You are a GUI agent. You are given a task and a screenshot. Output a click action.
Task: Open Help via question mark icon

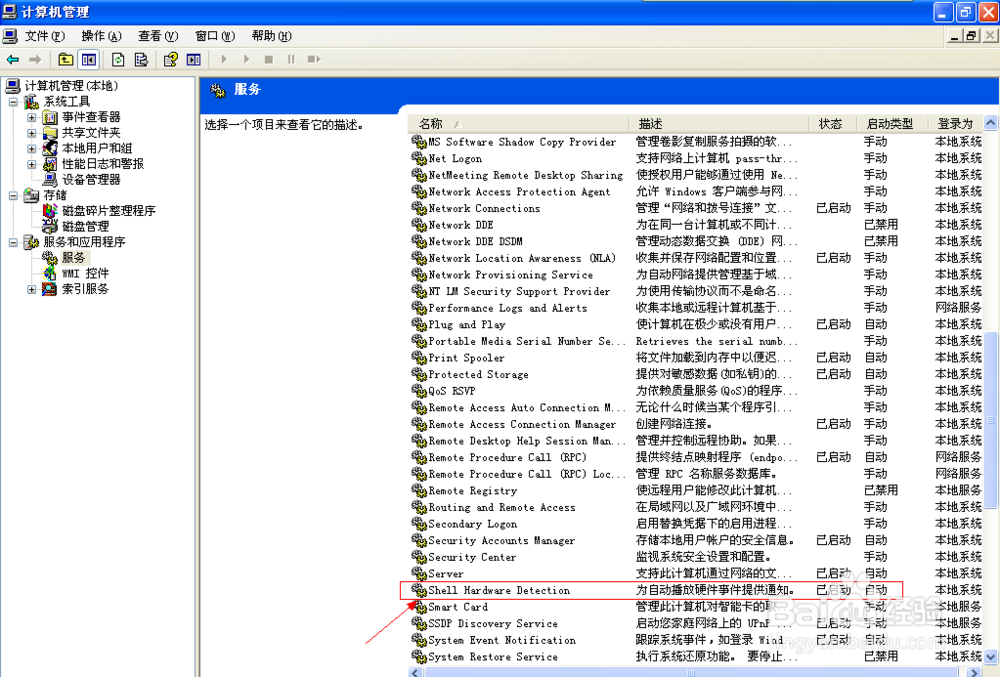170,59
